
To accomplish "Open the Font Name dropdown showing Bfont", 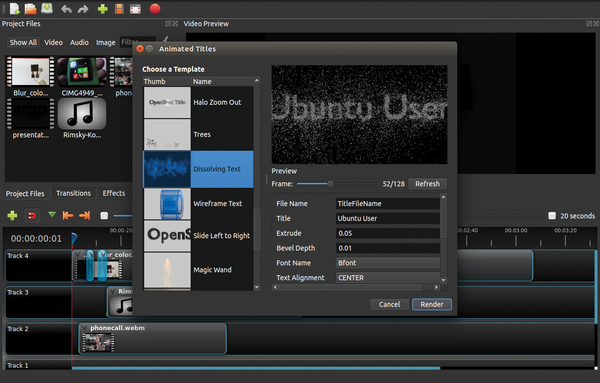I will (x=388, y=263).
